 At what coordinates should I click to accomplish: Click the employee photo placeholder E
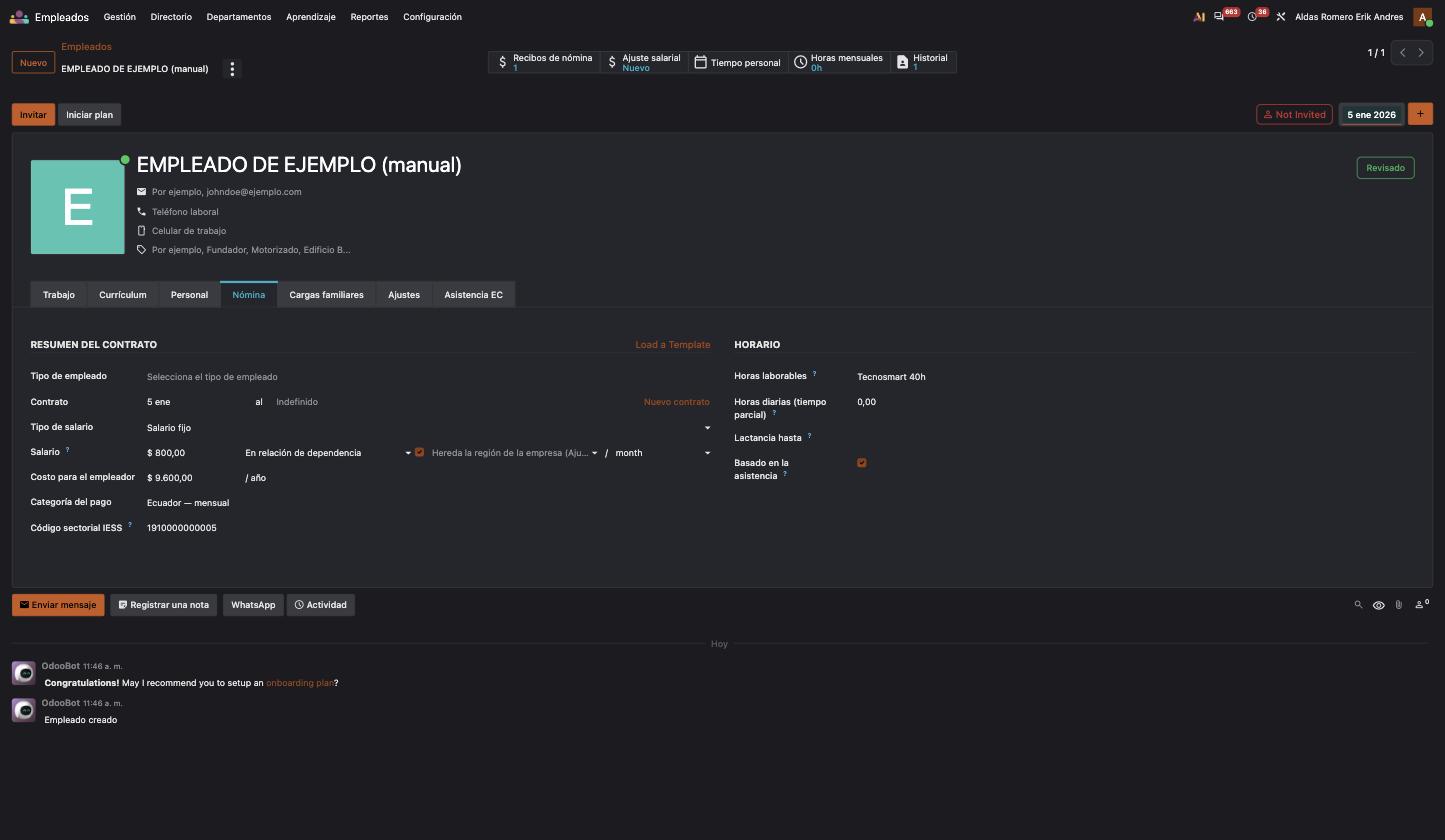click(x=78, y=207)
